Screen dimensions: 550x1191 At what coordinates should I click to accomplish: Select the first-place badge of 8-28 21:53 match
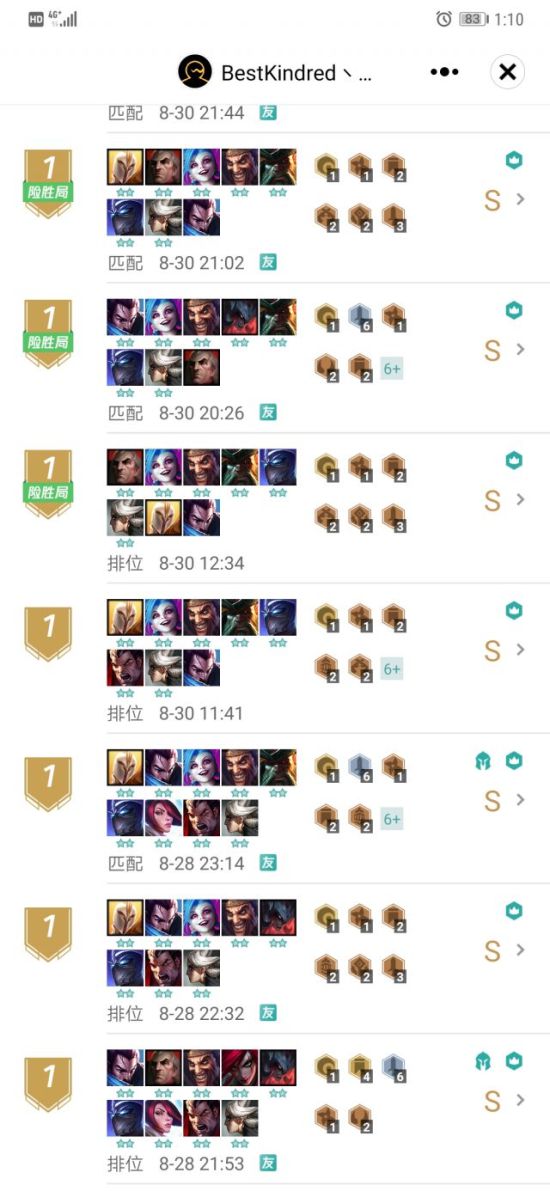coord(49,1084)
